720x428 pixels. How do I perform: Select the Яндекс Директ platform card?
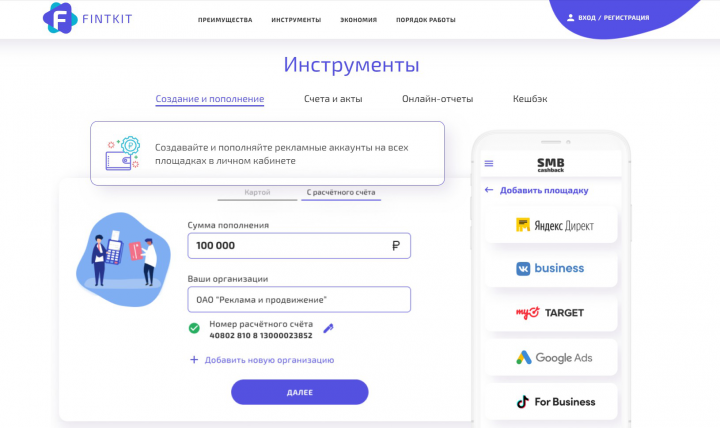551,225
